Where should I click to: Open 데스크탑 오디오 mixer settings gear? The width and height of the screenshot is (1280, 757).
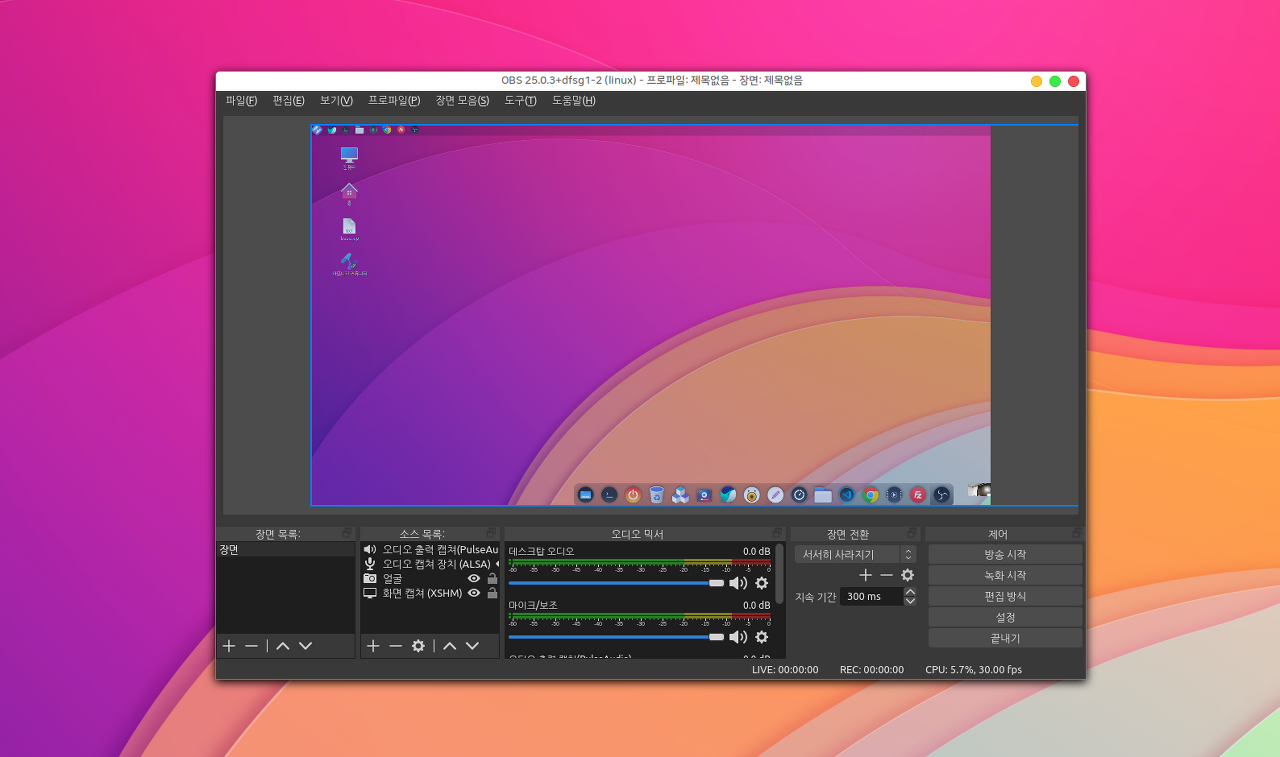(762, 583)
